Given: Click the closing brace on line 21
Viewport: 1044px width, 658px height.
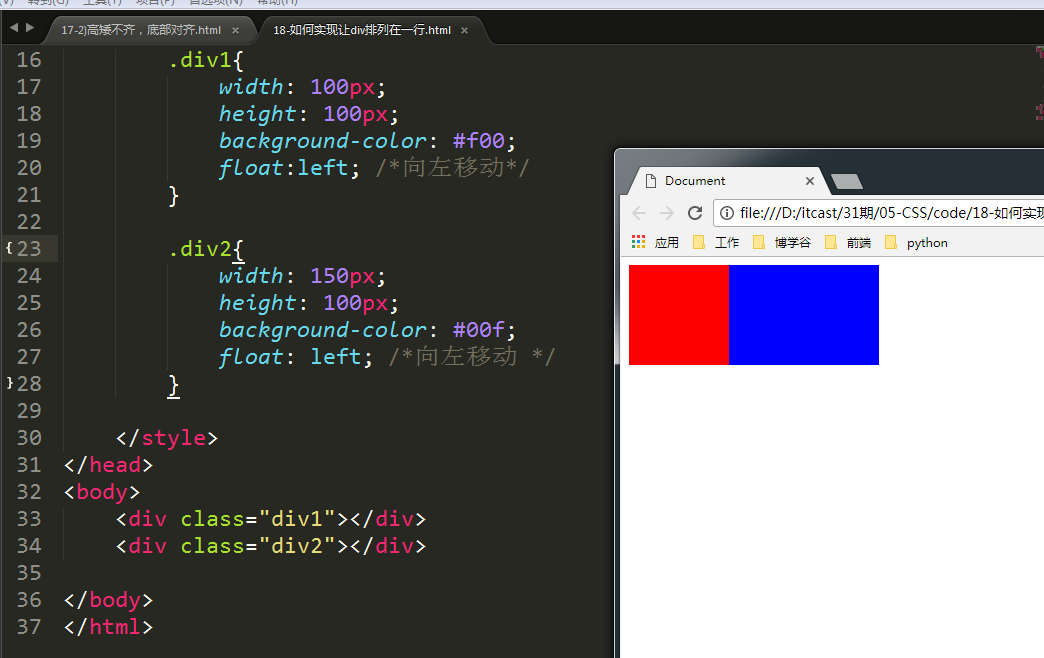Looking at the screenshot, I should (x=174, y=195).
